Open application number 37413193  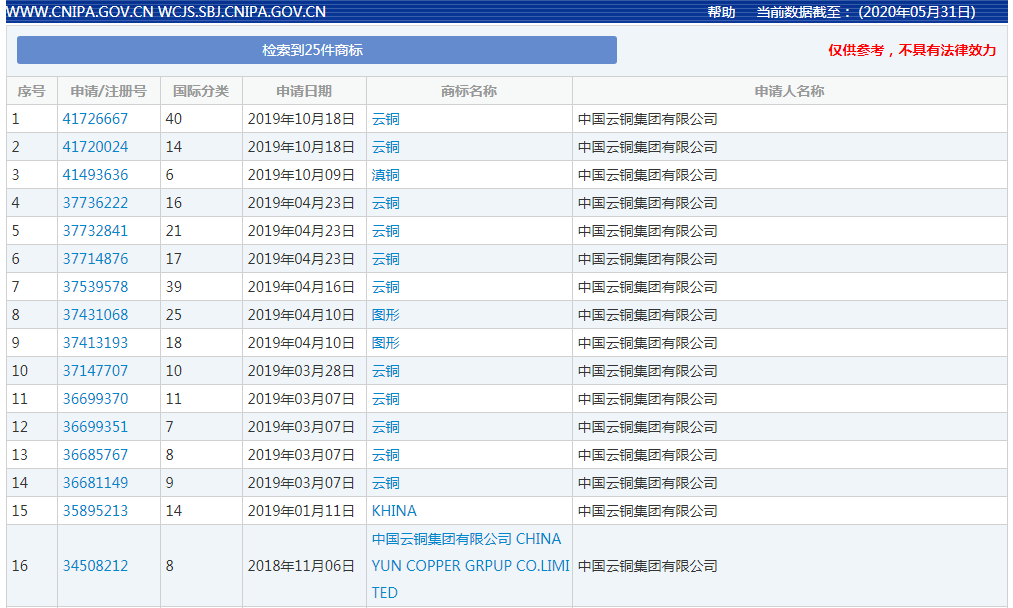pos(95,343)
